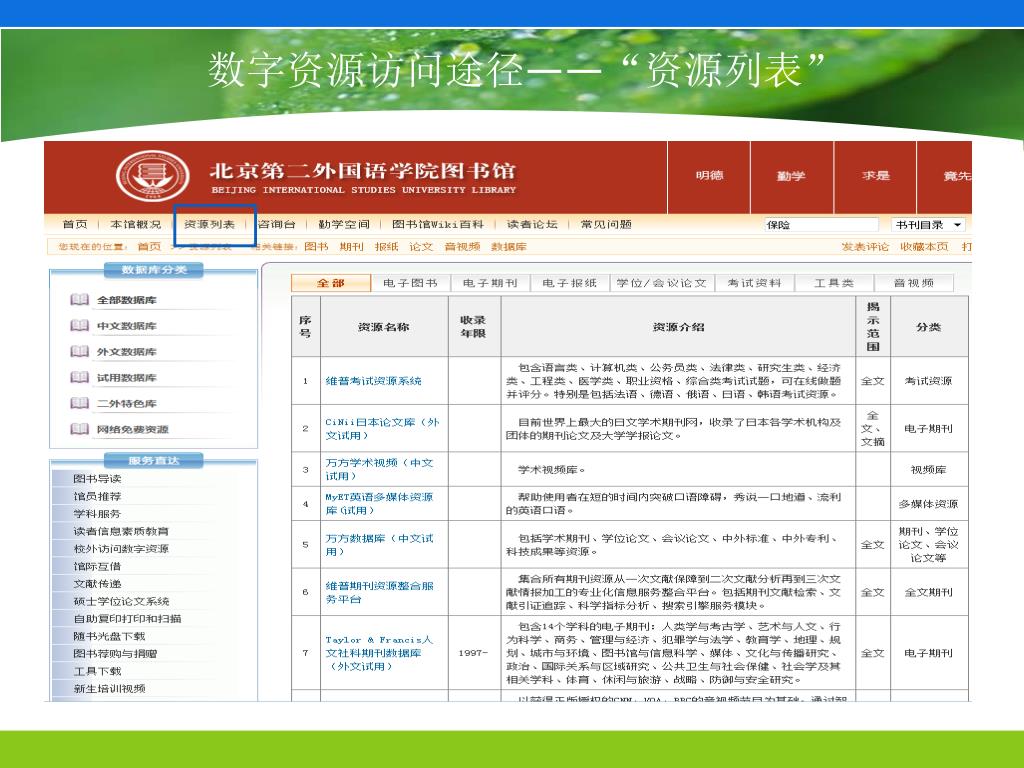Screen dimensions: 1024x768
Task: Click book icon beside 试用数据库
Action: 80,377
